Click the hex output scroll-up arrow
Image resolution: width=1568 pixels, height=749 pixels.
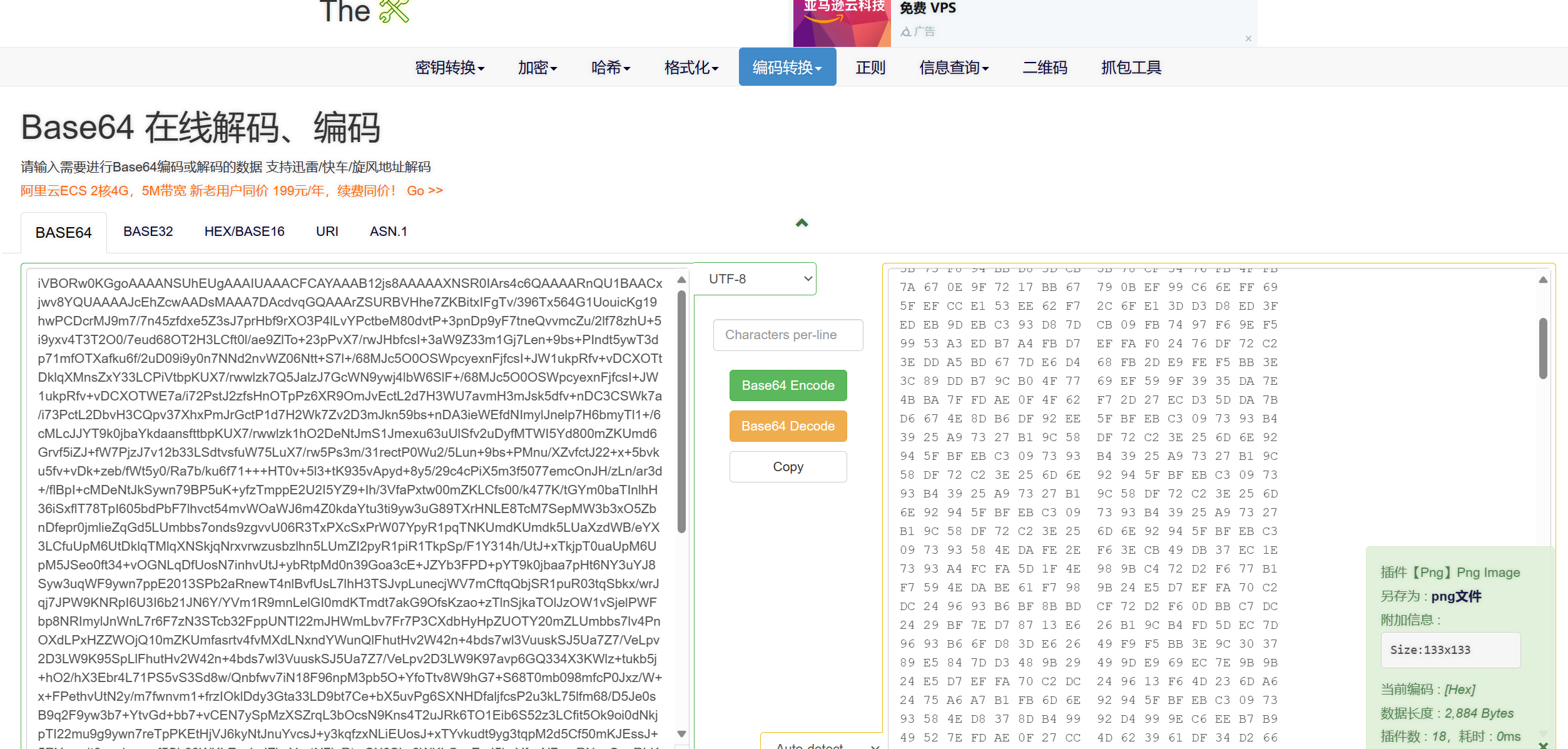click(x=1542, y=280)
